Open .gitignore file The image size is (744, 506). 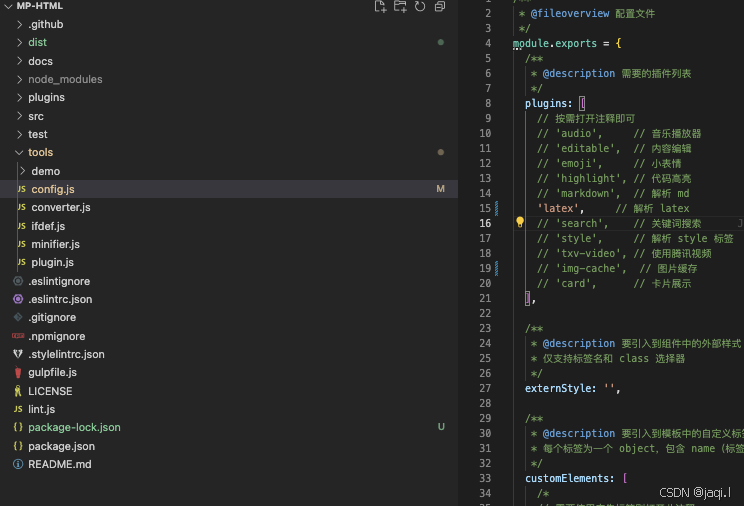pyautogui.click(x=52, y=318)
